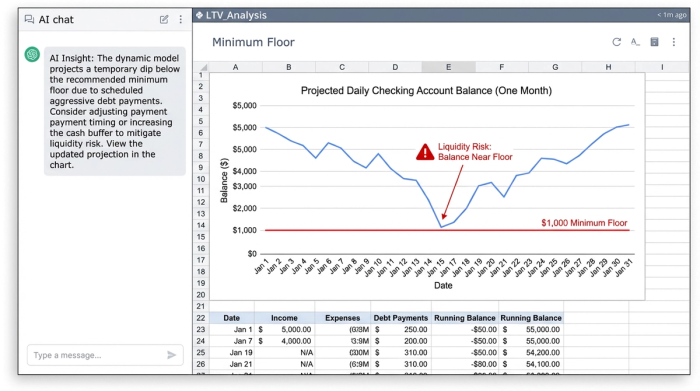This screenshot has height=391, width=700.
Task: Select column I header
Action: pos(662,67)
